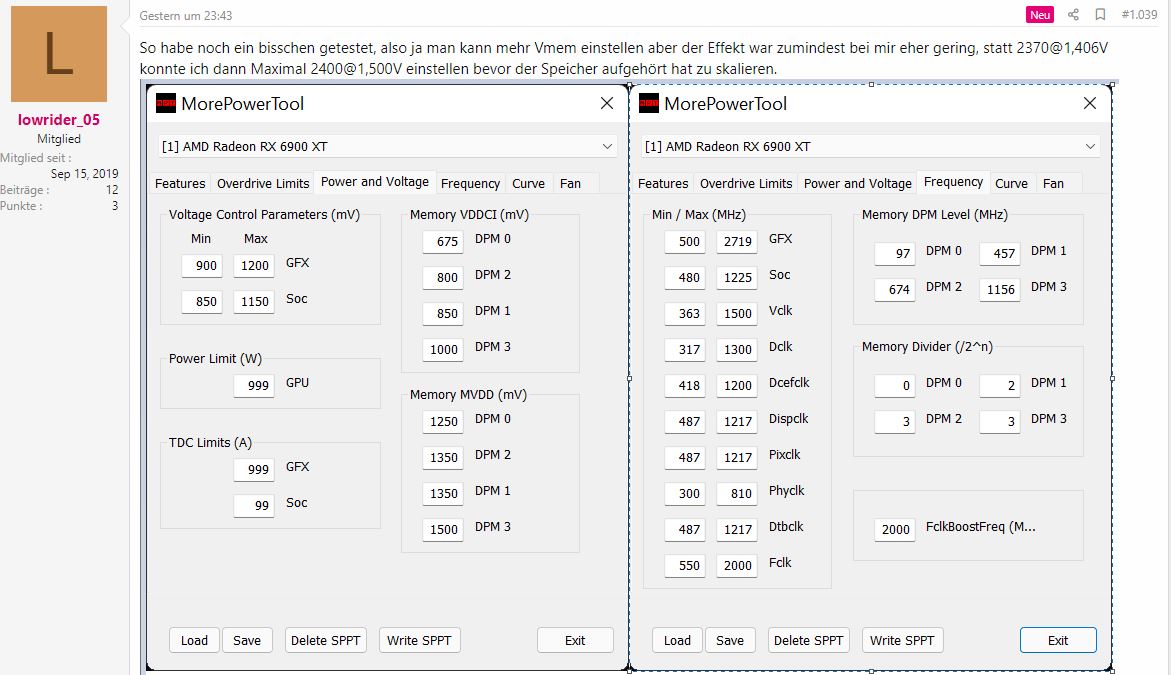Click Delete SPPT in right window
The height and width of the screenshot is (675, 1171).
pyautogui.click(x=809, y=640)
